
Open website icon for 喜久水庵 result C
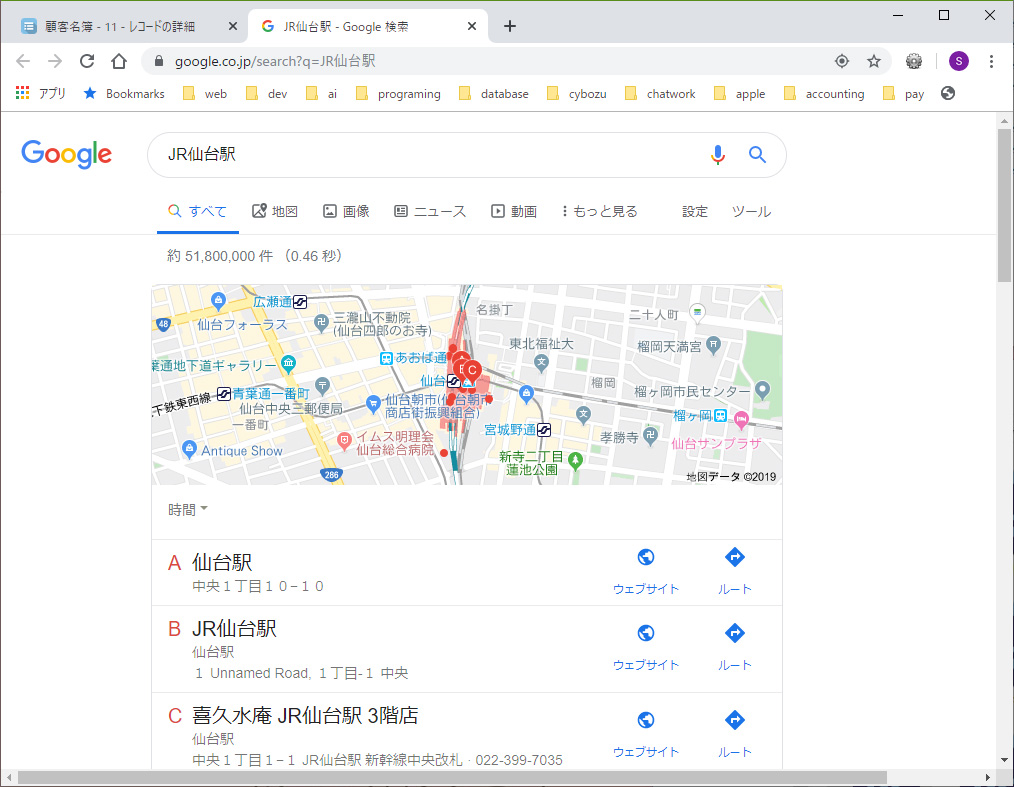click(x=645, y=720)
